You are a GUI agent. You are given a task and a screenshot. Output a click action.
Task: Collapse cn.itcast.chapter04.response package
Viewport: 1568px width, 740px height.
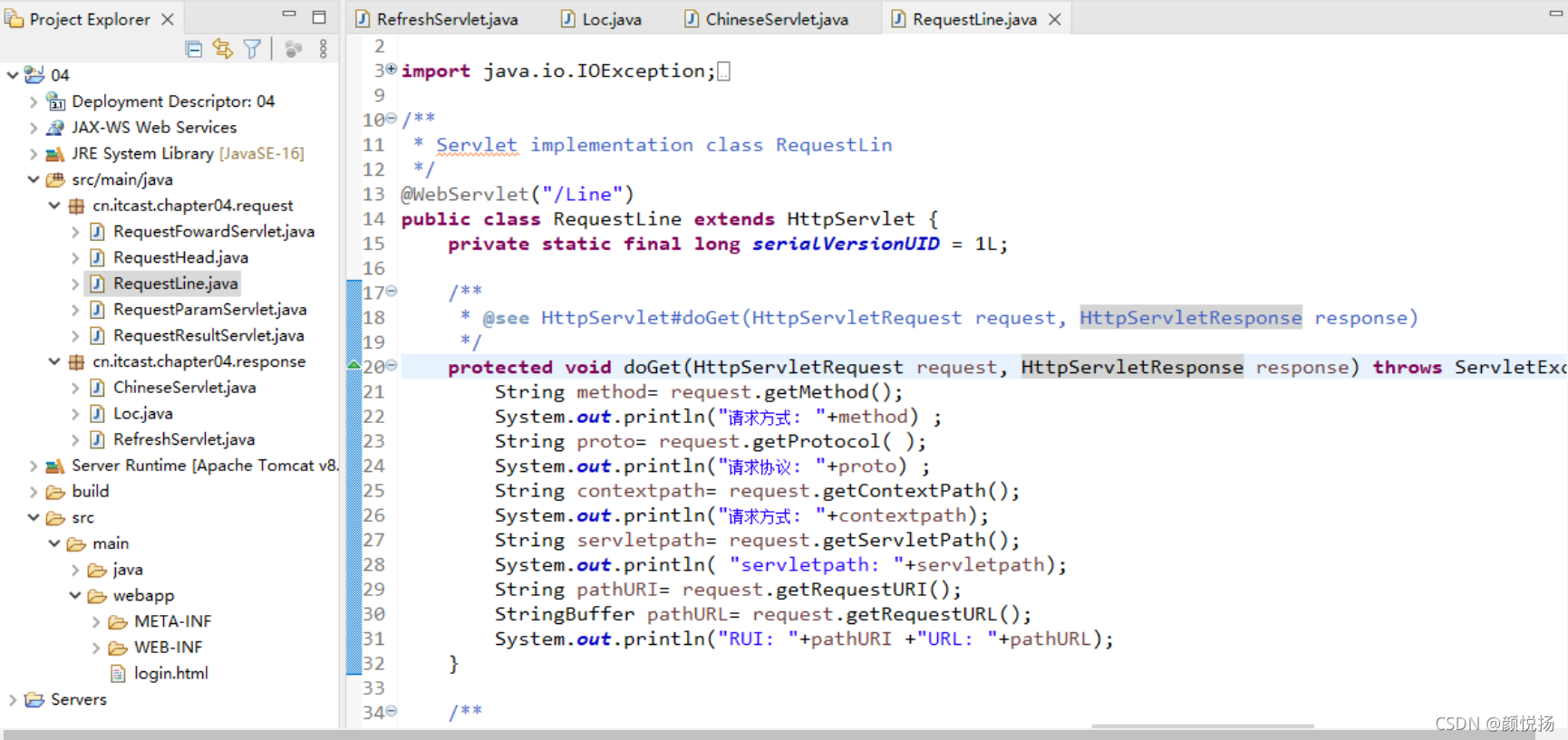[x=54, y=361]
